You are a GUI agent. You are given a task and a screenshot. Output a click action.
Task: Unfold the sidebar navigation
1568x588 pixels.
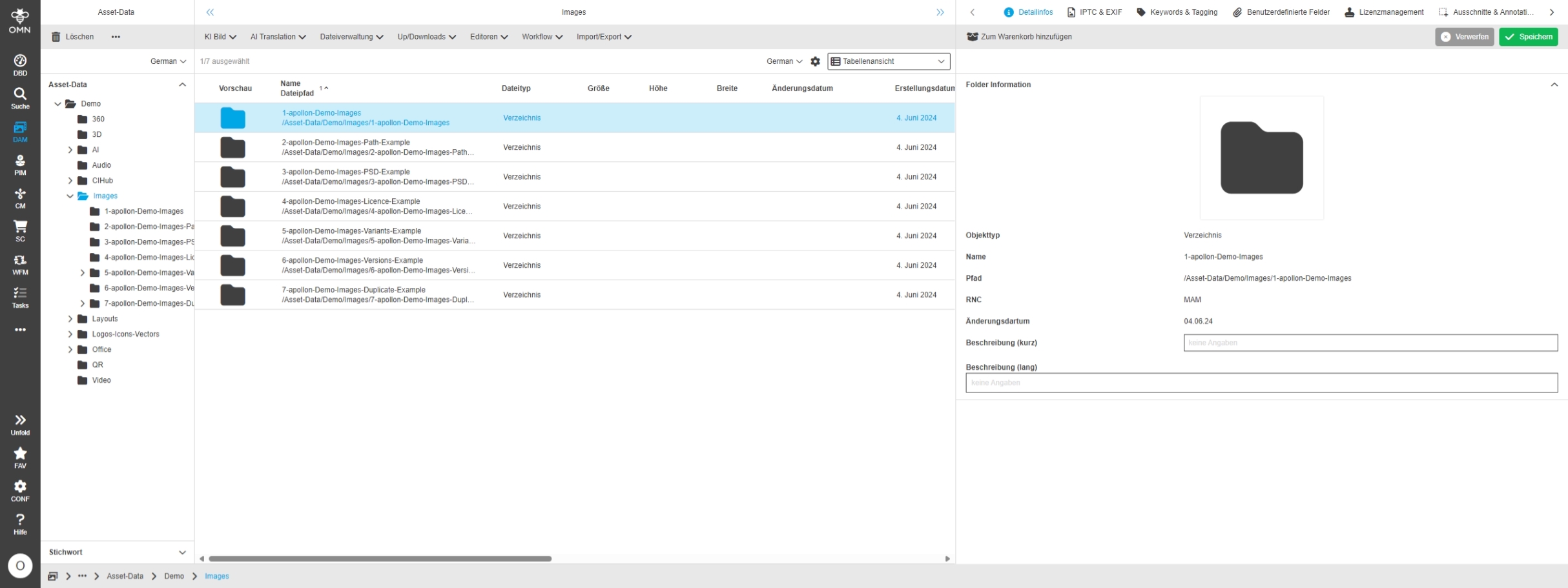coord(20,424)
